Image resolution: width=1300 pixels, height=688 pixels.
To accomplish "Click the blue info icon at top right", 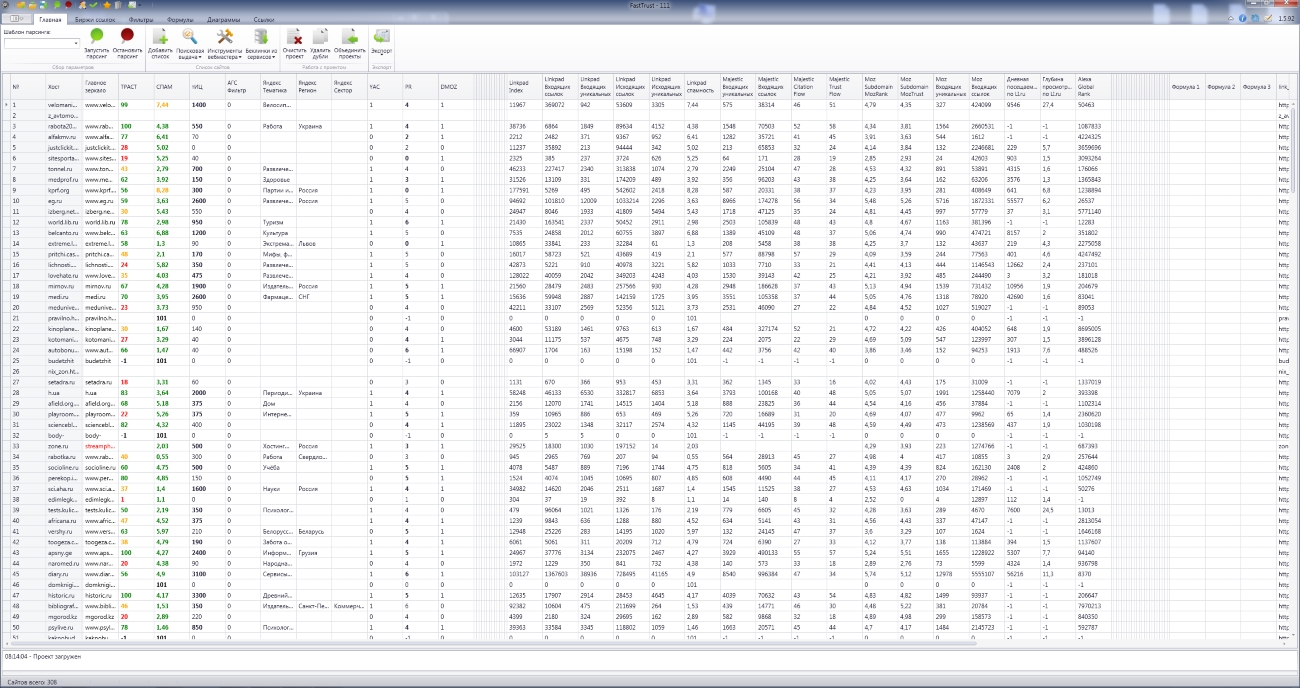I will tap(1242, 19).
